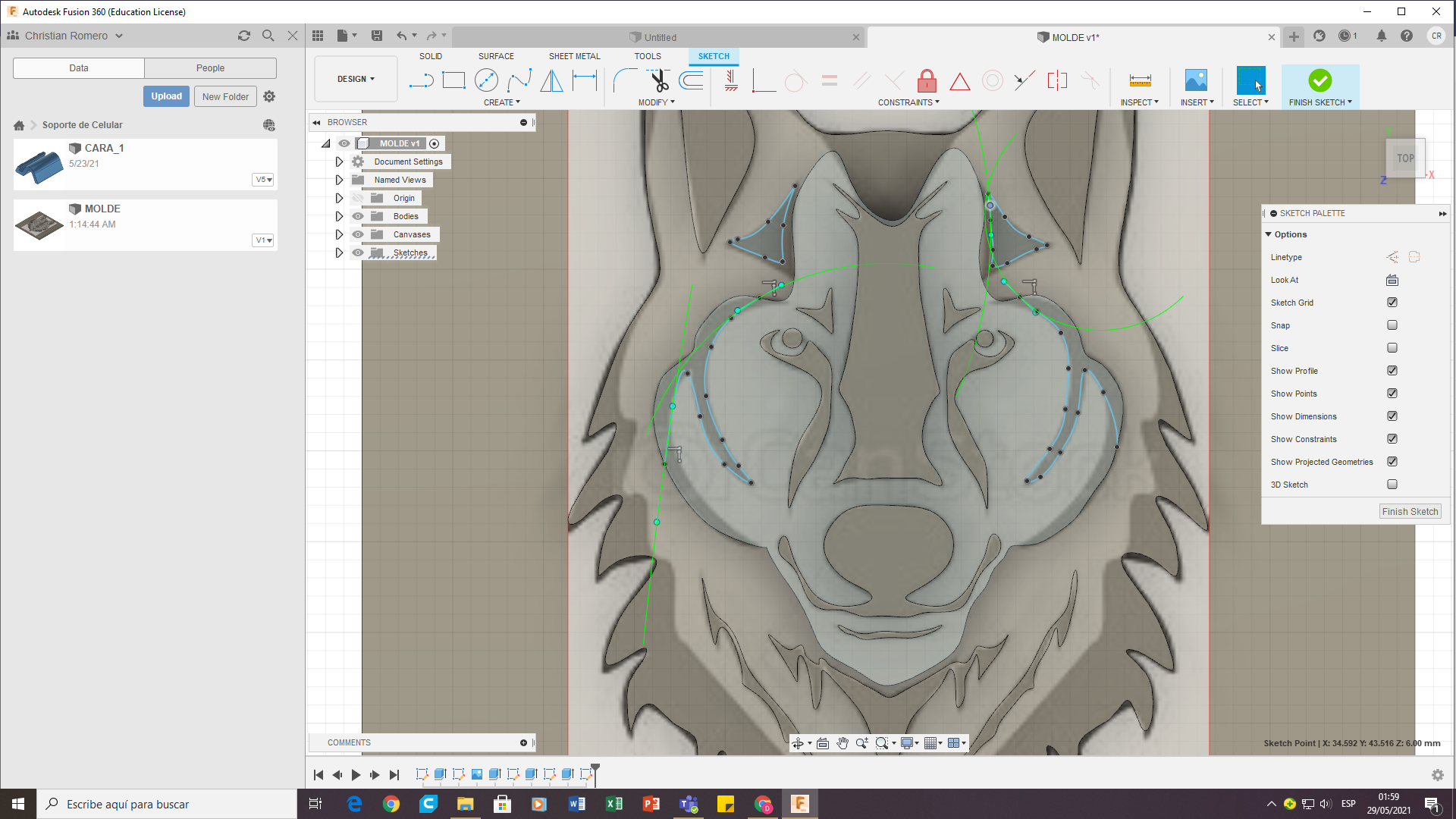Click the Save icon in toolbar
The width and height of the screenshot is (1456, 819).
tap(377, 36)
